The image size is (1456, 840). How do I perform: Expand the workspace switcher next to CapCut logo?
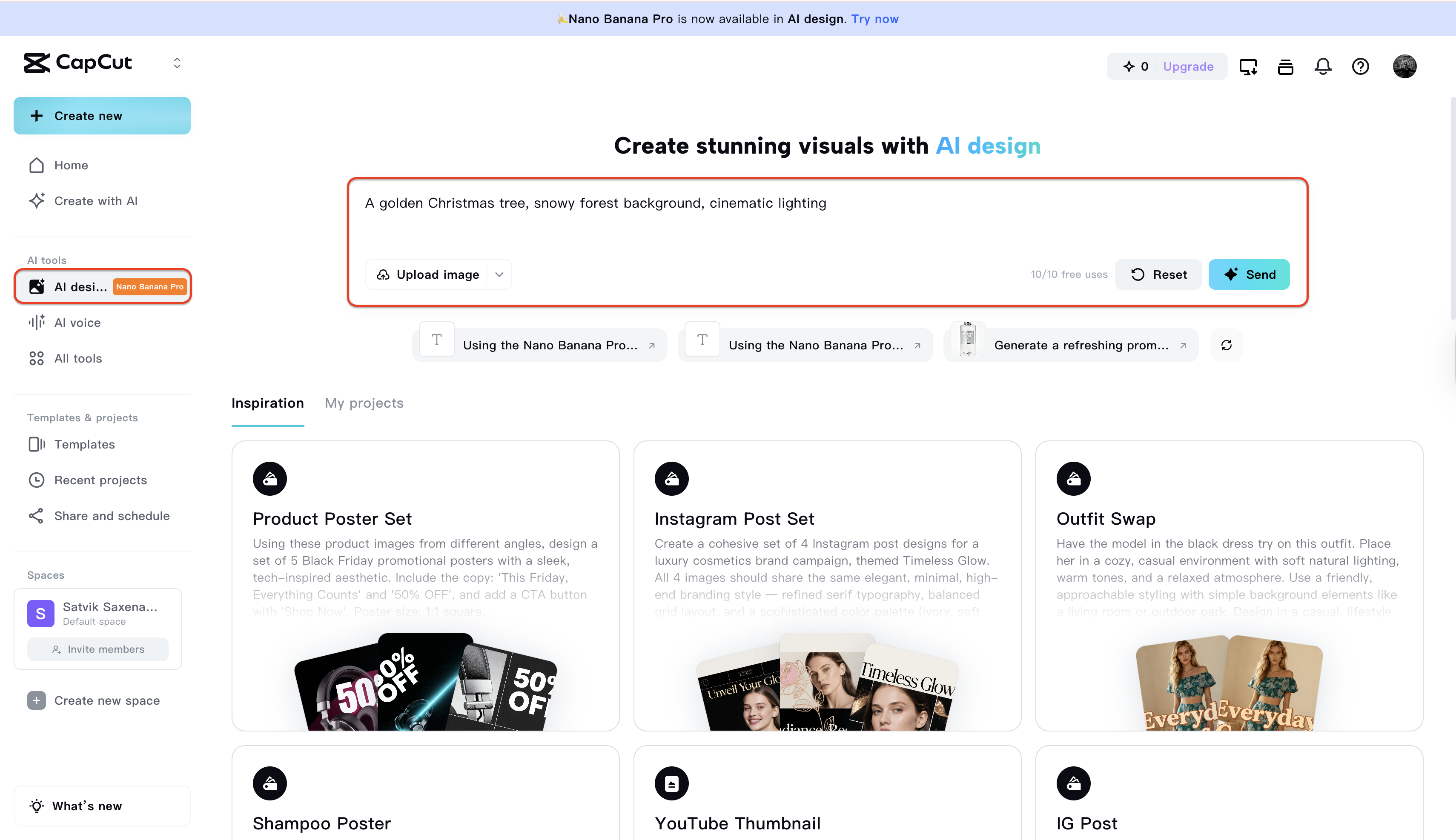pyautogui.click(x=177, y=63)
